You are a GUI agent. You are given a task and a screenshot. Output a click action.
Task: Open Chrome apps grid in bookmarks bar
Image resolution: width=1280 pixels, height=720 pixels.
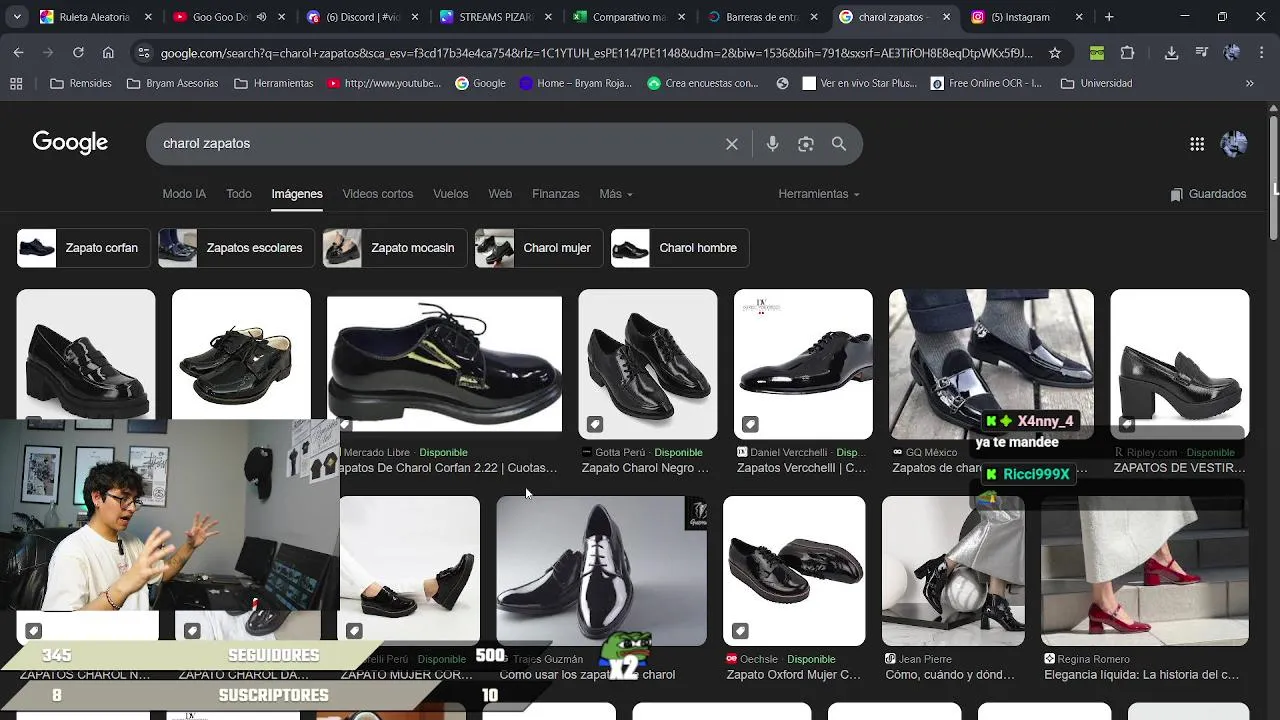16,83
